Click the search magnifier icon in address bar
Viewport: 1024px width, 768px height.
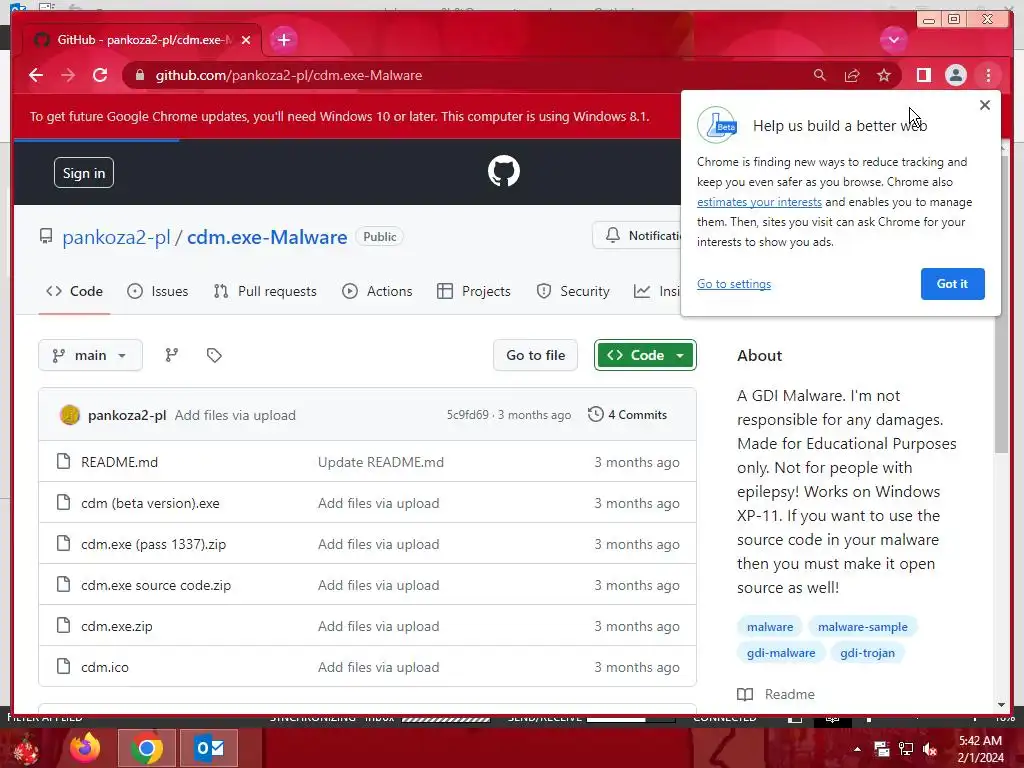tap(820, 75)
